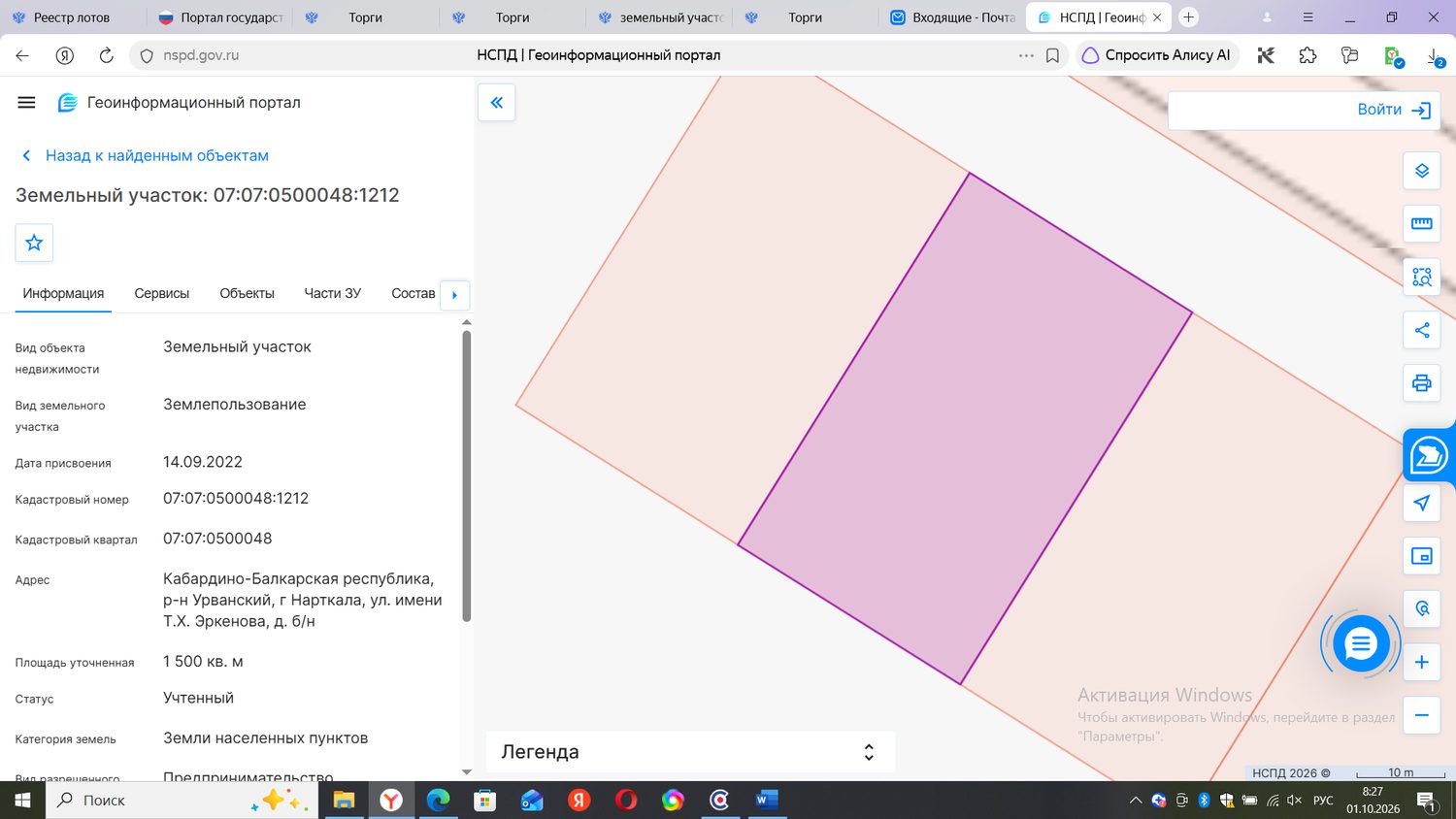1456x819 pixels.
Task: Share the current map view
Action: [x=1422, y=330]
